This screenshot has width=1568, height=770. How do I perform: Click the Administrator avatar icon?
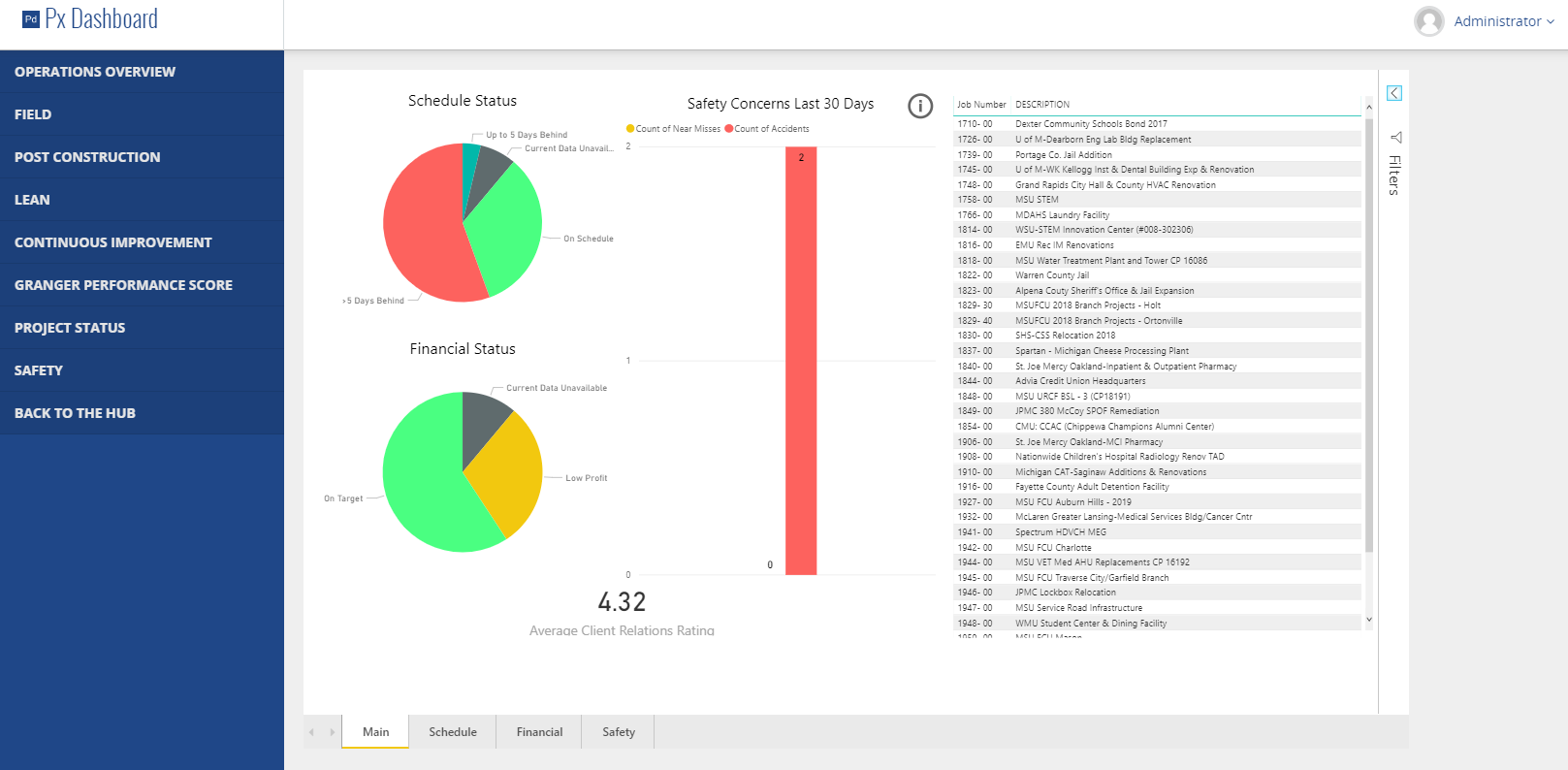coord(1429,21)
